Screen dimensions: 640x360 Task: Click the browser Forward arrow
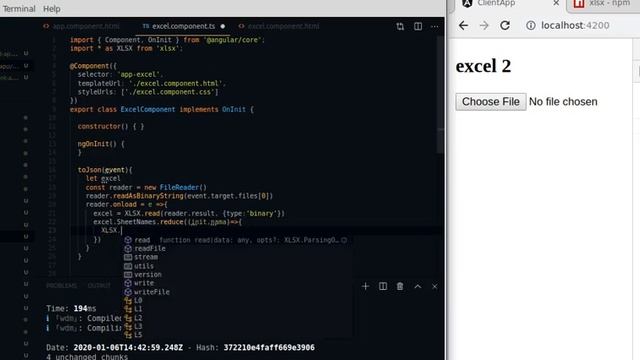(484, 25)
